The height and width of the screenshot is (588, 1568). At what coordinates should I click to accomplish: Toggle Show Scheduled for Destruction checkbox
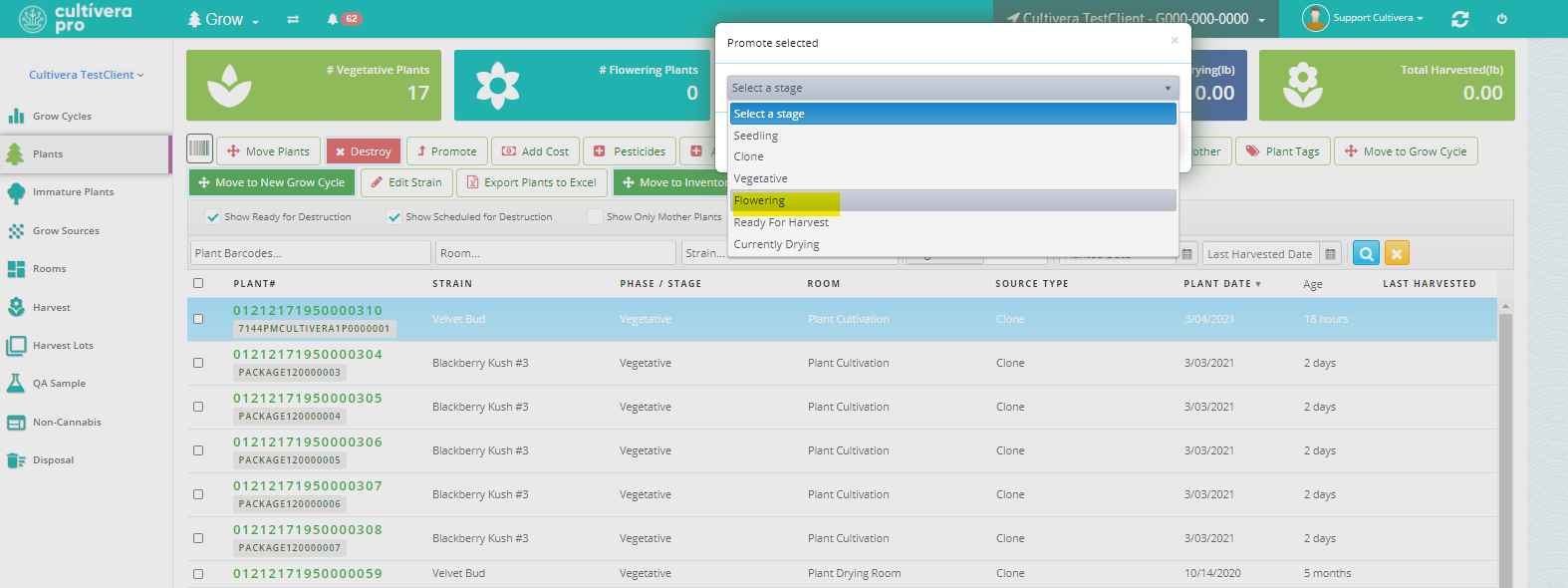coord(394,217)
